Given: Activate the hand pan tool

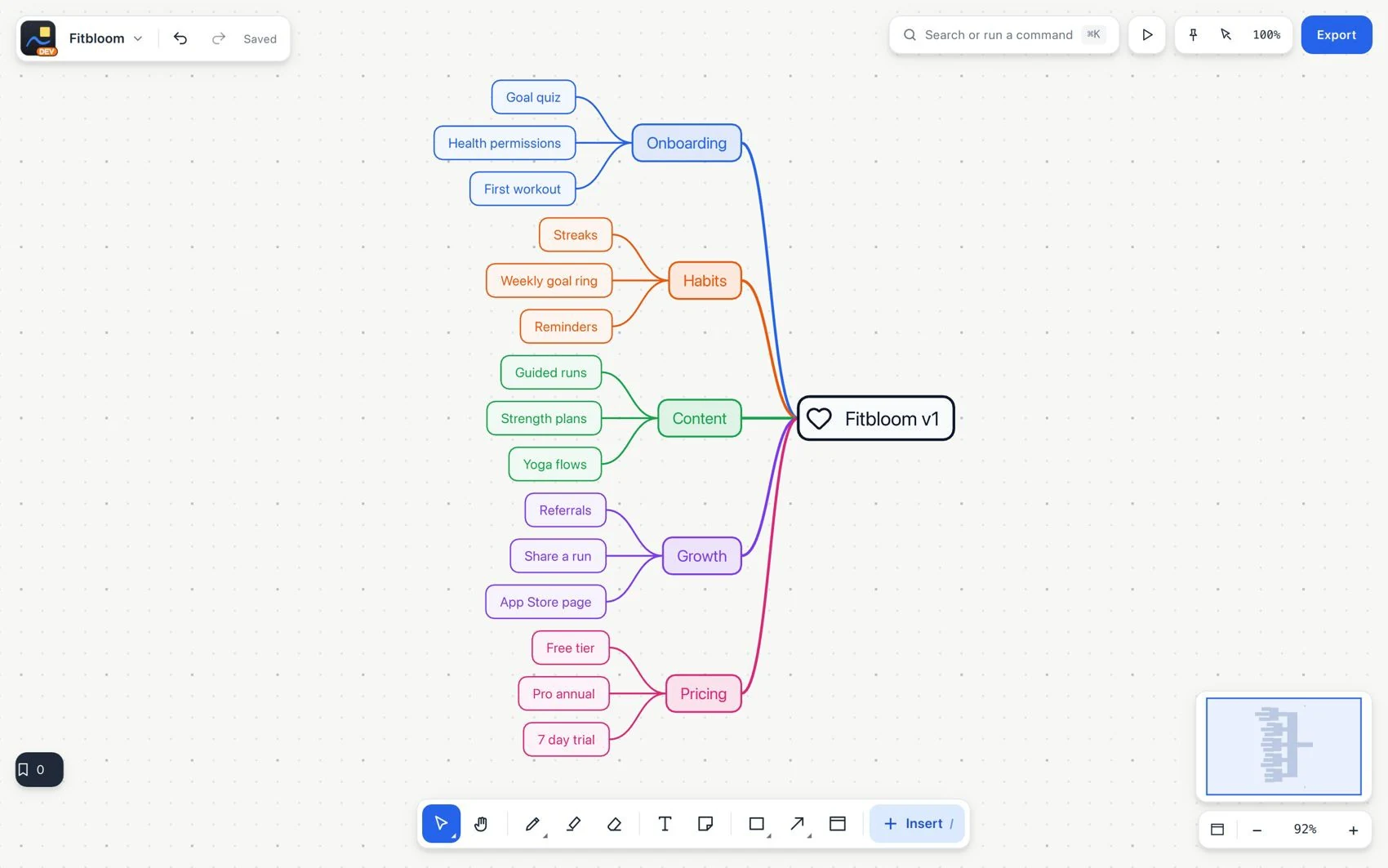Looking at the screenshot, I should (481, 823).
